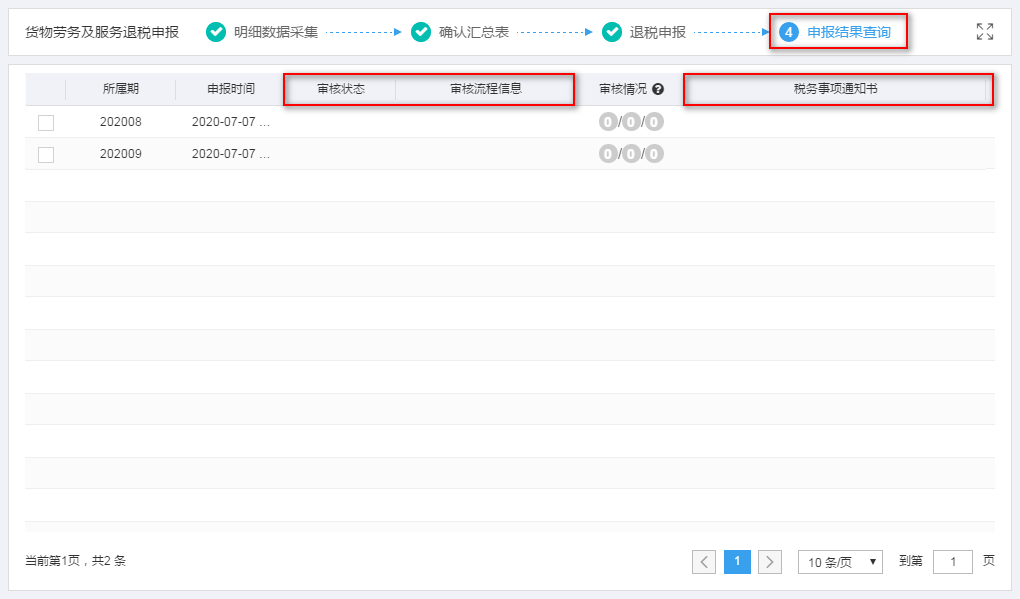Click the 税务事项通知书 column header
The image size is (1020, 599).
[x=835, y=88]
